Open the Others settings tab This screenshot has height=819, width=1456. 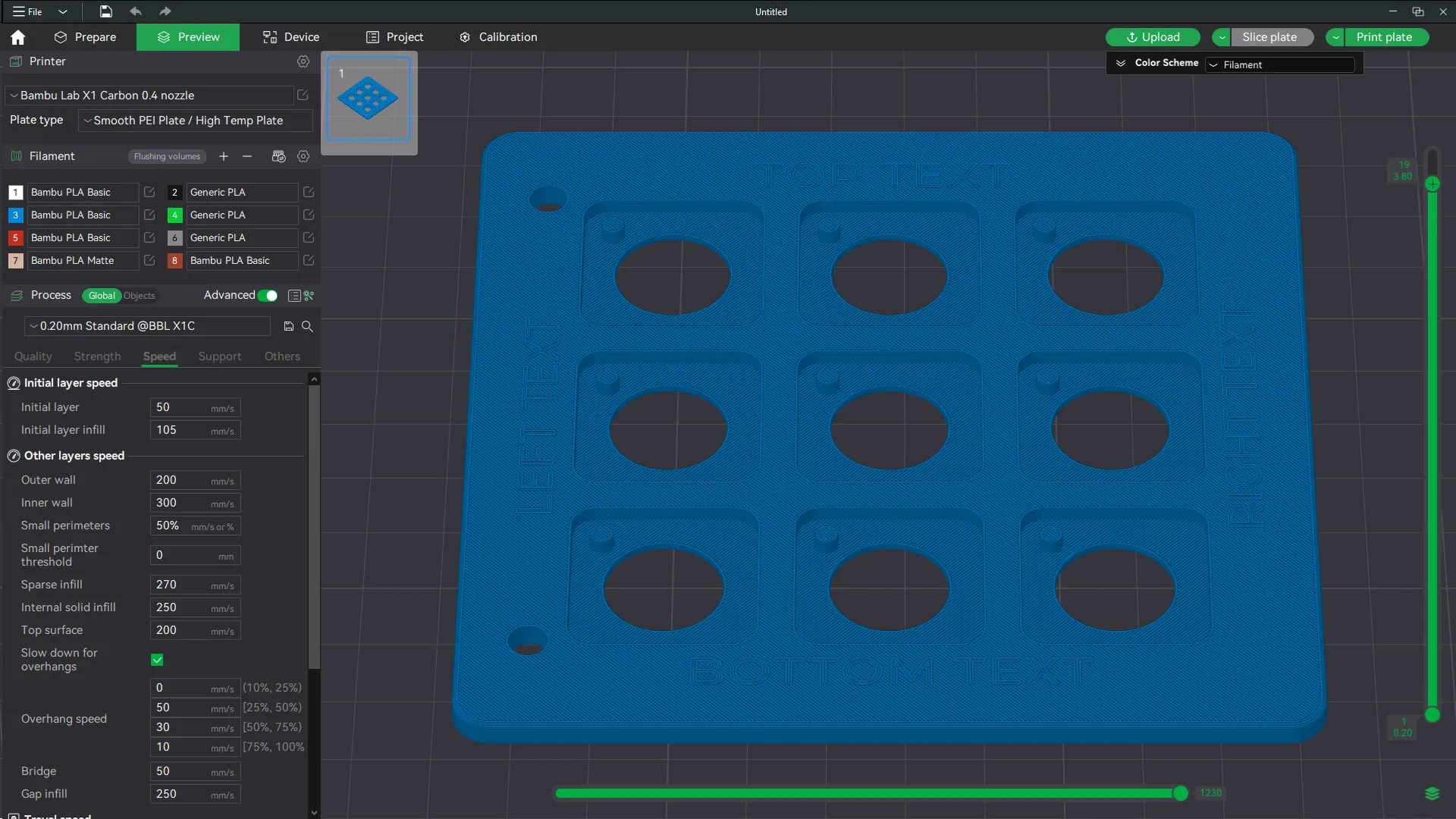282,356
